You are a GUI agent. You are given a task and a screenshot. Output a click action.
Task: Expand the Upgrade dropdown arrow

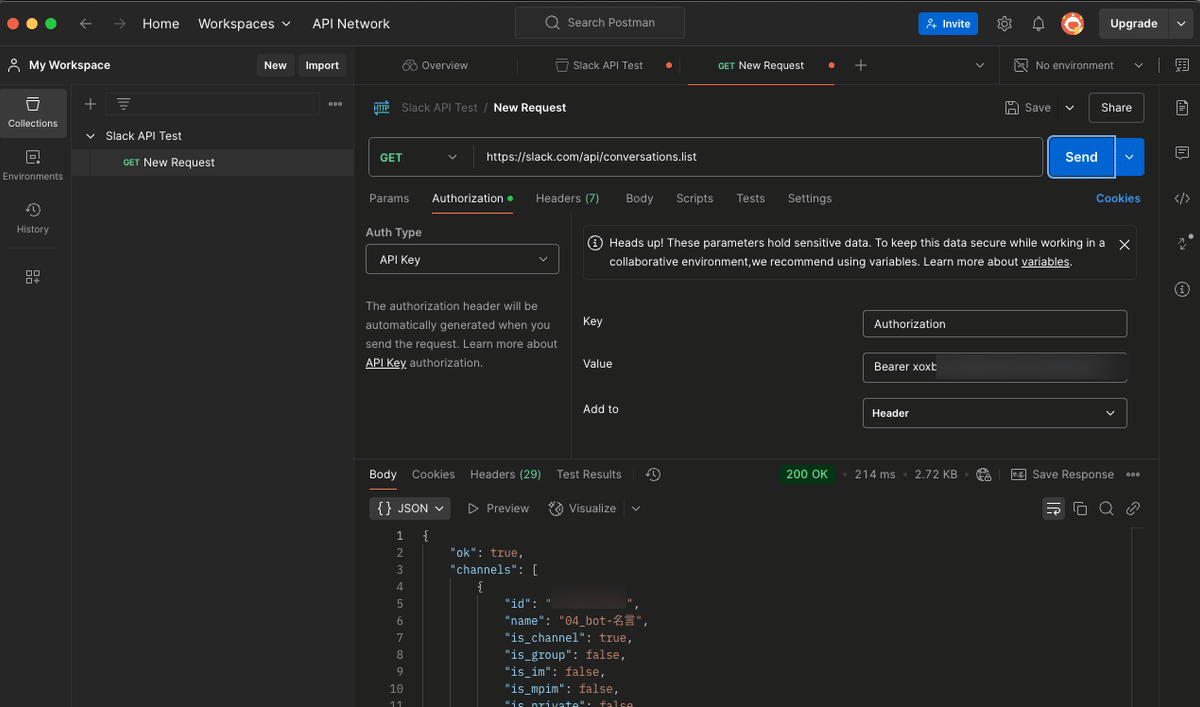coord(1180,23)
